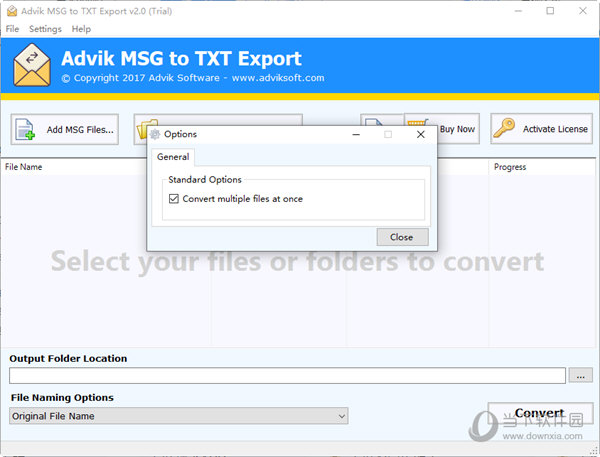Click the Convert button
Image resolution: width=600 pixels, height=457 pixels.
540,413
